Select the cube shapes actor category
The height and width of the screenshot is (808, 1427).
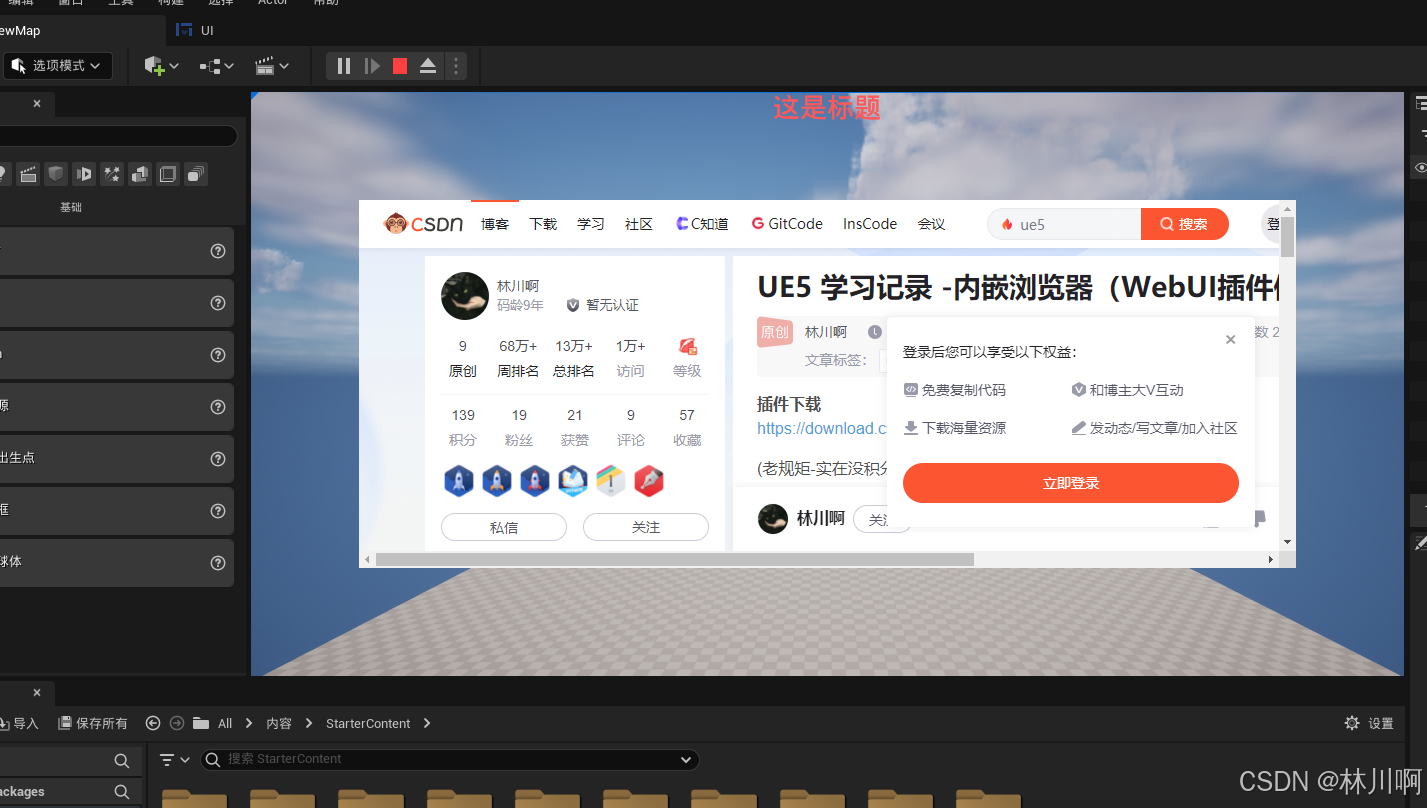coord(56,174)
